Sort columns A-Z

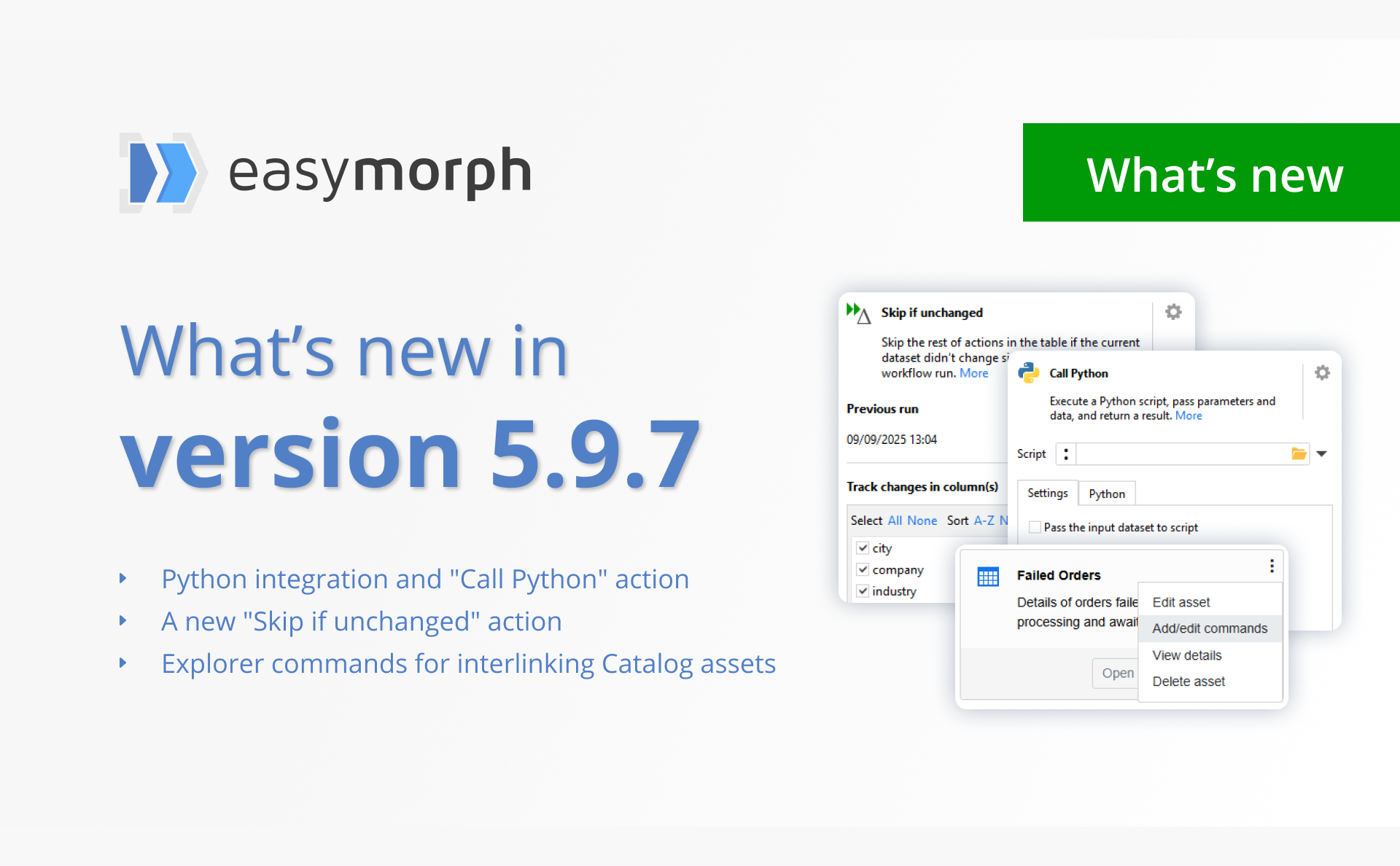tap(984, 520)
